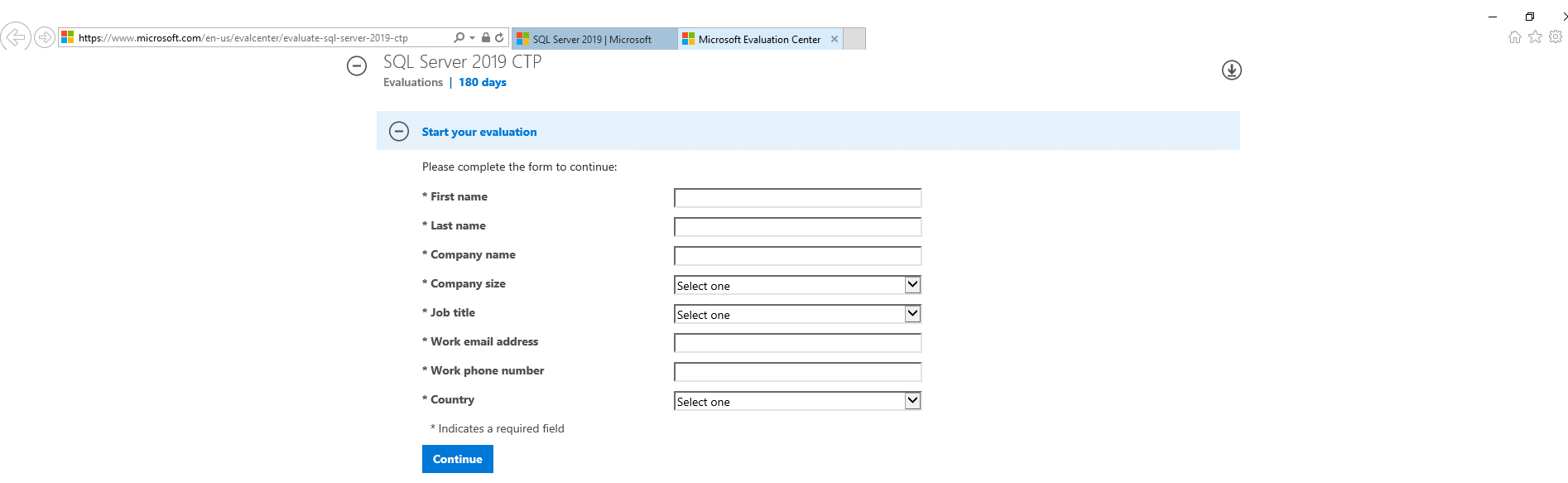Open the browser Home icon
The image size is (1568, 483).
(1515, 36)
